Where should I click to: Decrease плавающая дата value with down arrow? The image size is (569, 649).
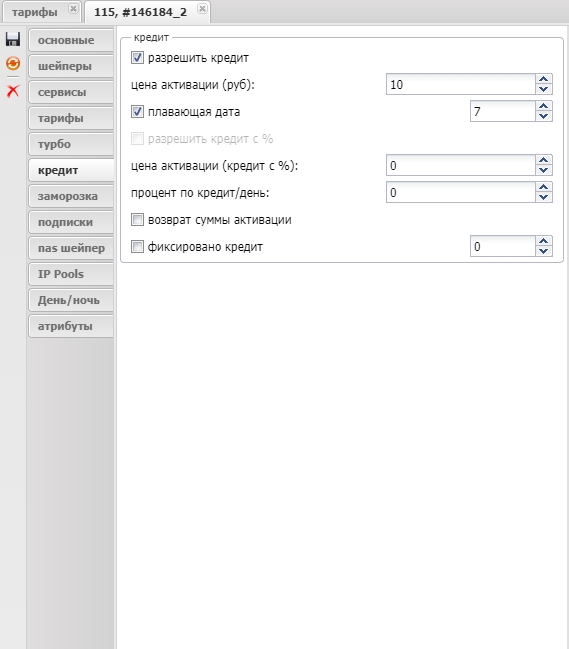(543, 116)
